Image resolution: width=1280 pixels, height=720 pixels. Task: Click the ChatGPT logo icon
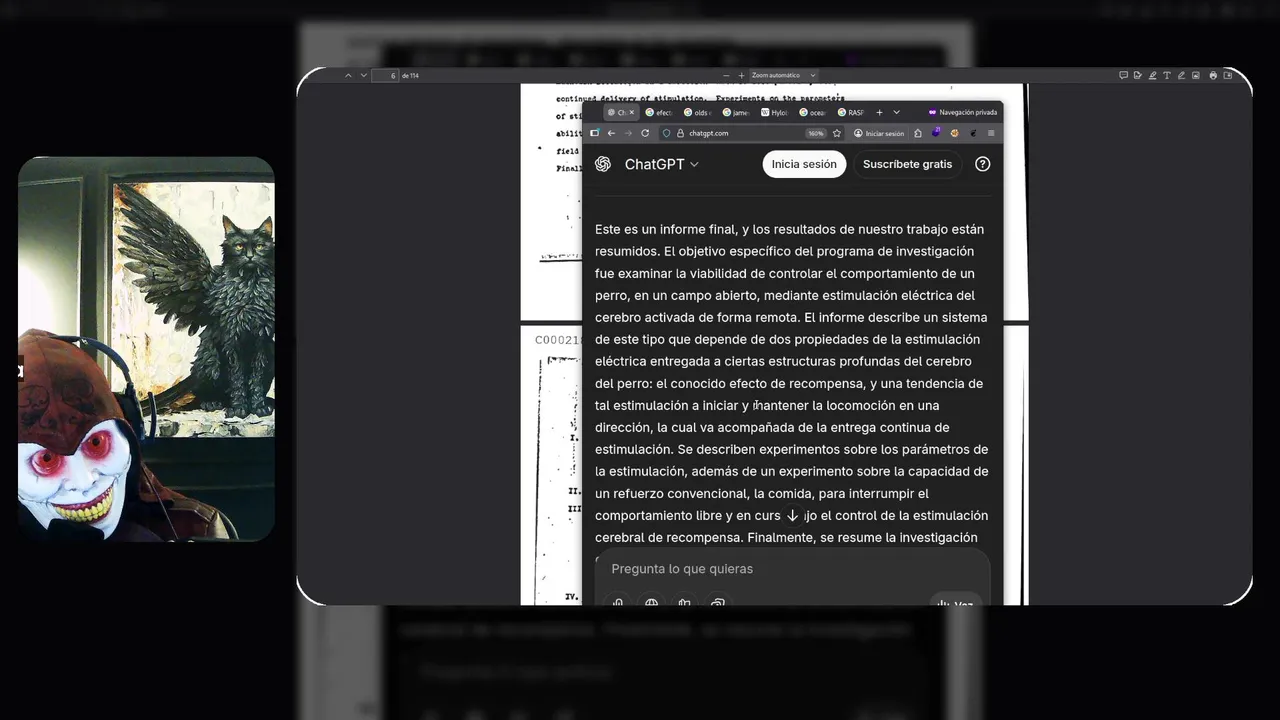pyautogui.click(x=603, y=164)
